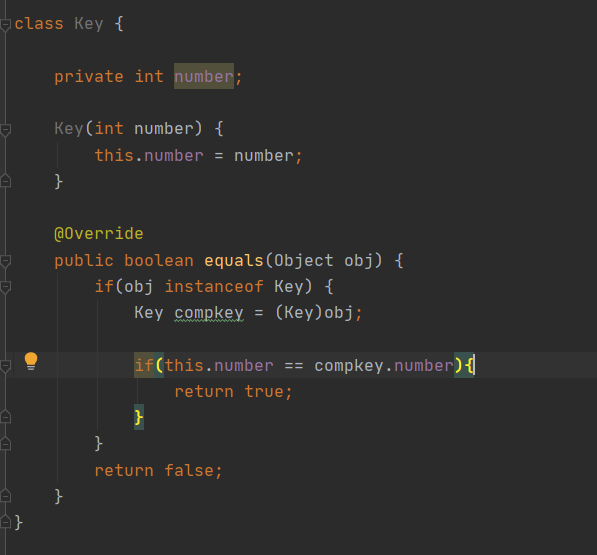Click the highlighted yellow closing brace
This screenshot has height=555, width=597.
coord(139,417)
